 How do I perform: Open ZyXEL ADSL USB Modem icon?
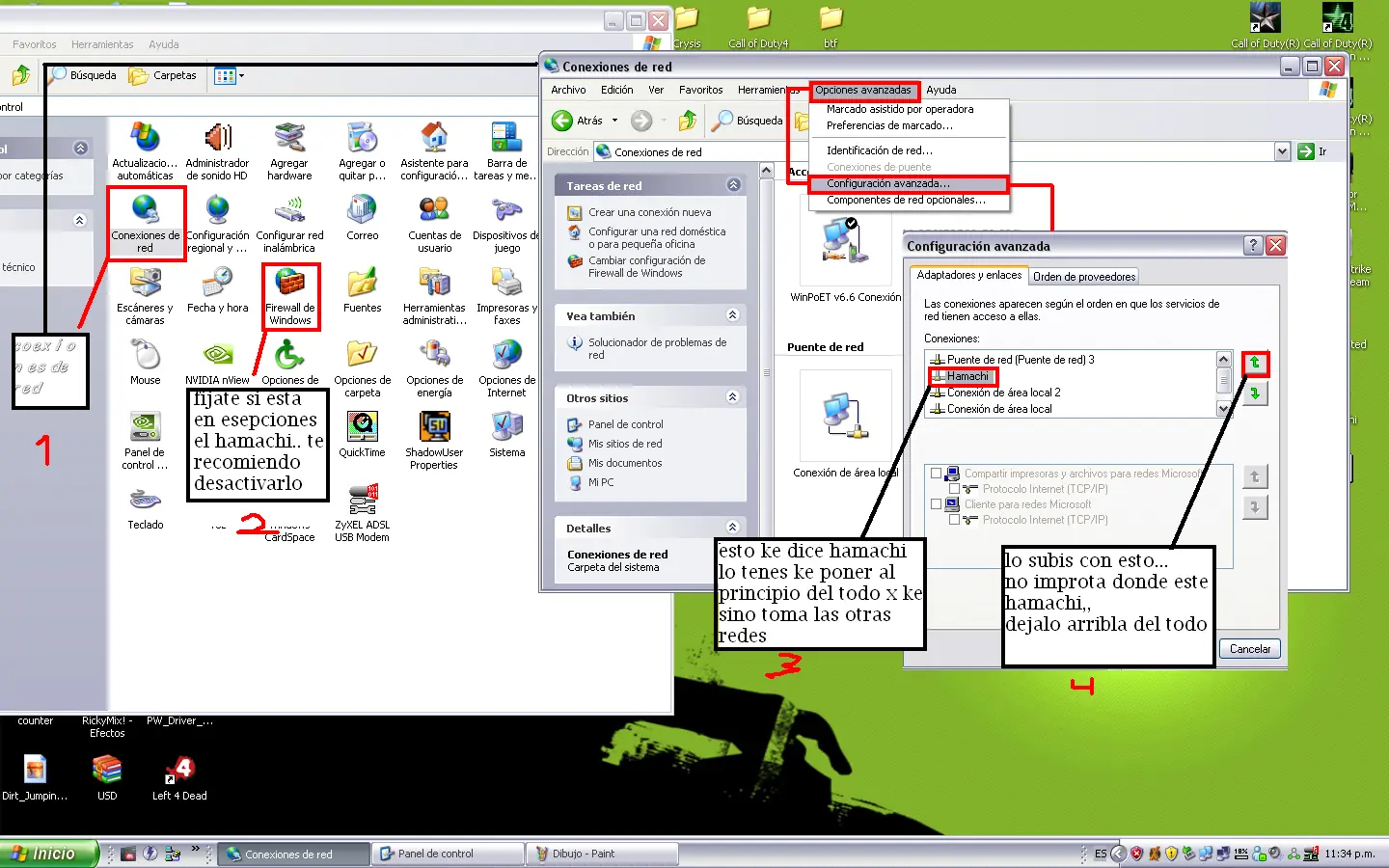click(x=362, y=512)
